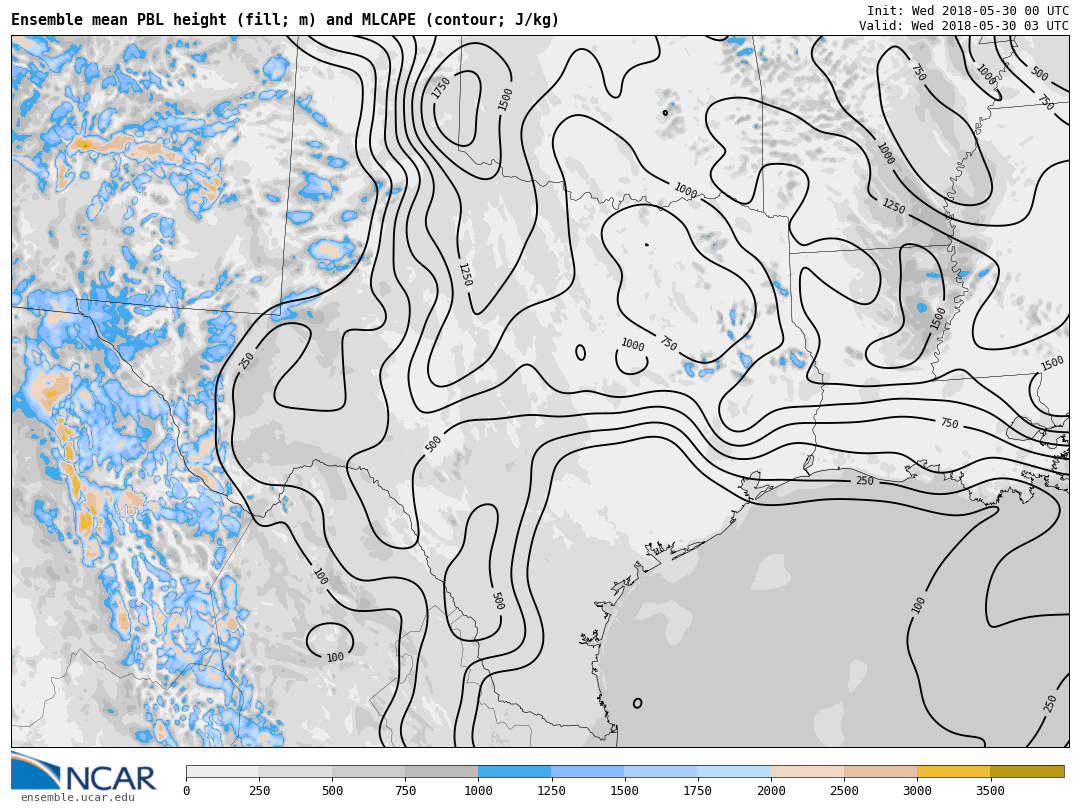Click the NCAR wordmark text
The image size is (1080, 810).
click(x=111, y=778)
